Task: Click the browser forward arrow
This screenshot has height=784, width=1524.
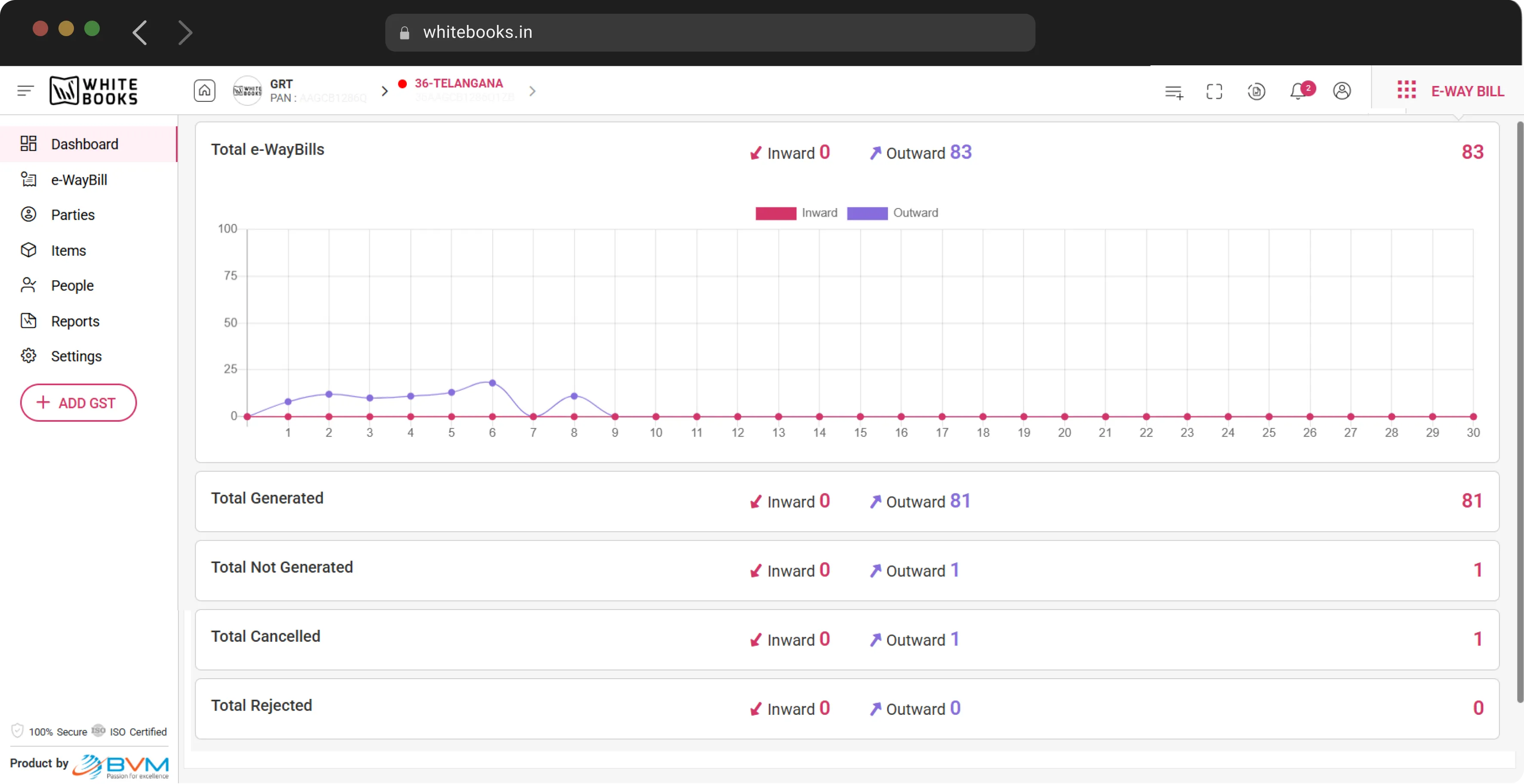Action: click(185, 32)
